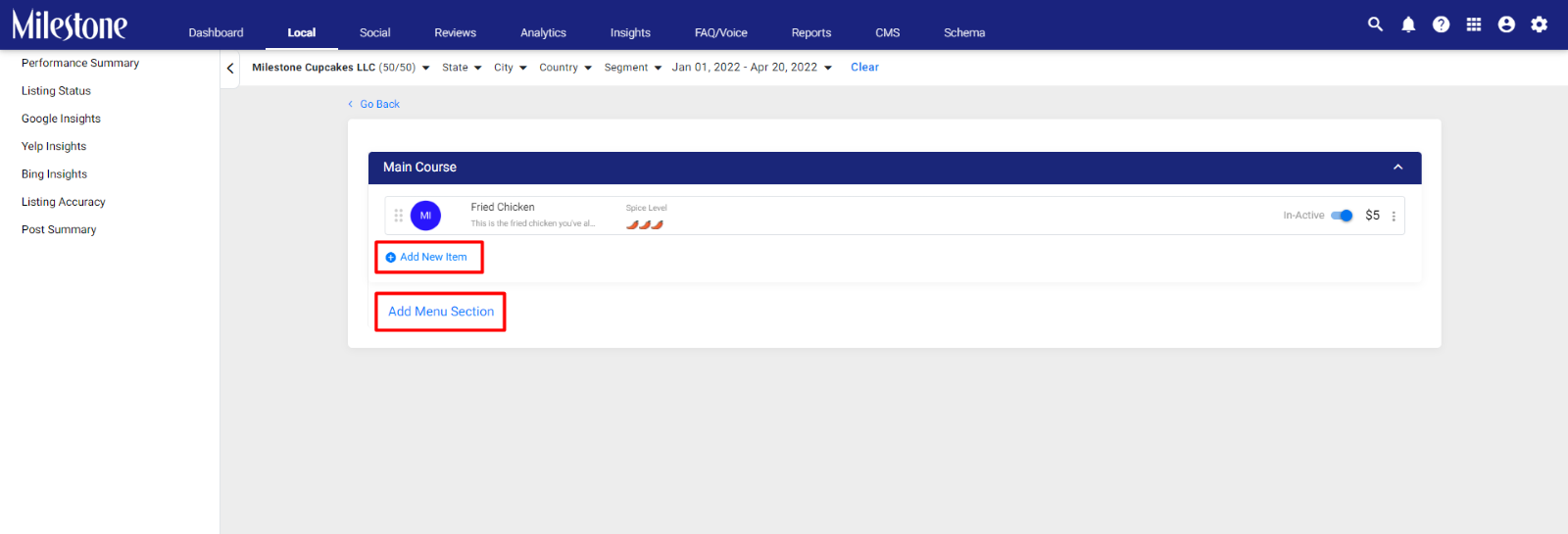Screen dimensions: 1568x534
Task: Click the fried chicken description text
Action: tap(532, 223)
